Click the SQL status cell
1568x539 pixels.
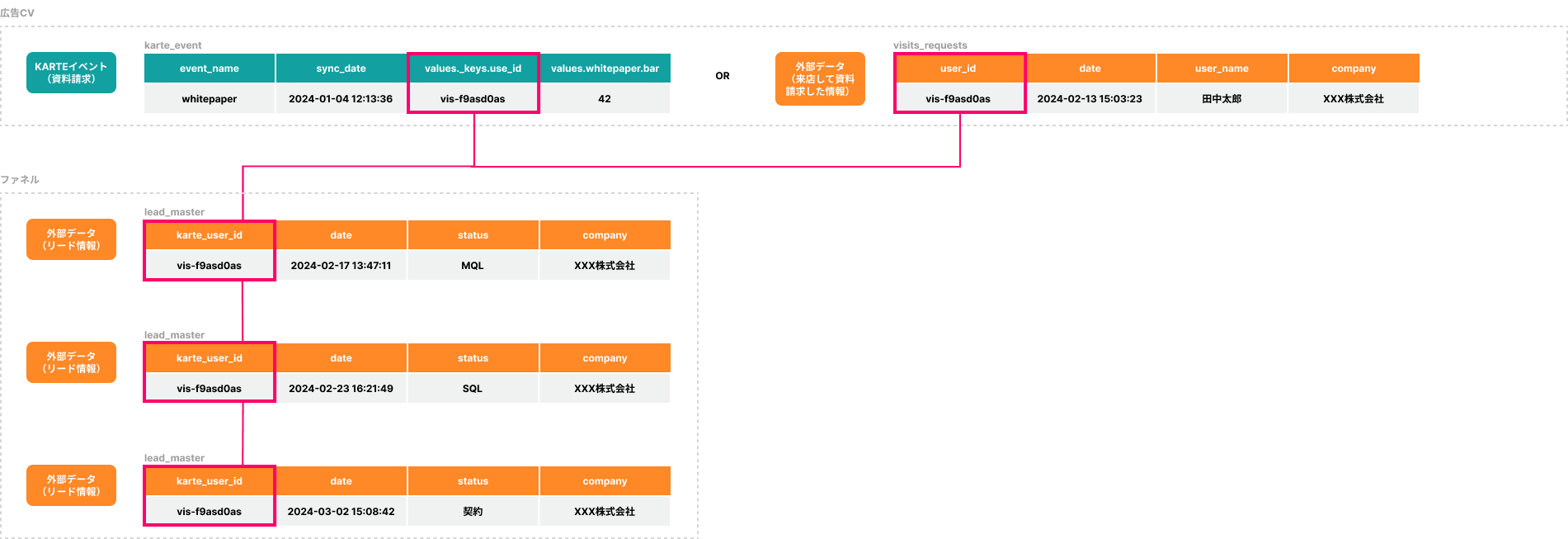pos(473,389)
